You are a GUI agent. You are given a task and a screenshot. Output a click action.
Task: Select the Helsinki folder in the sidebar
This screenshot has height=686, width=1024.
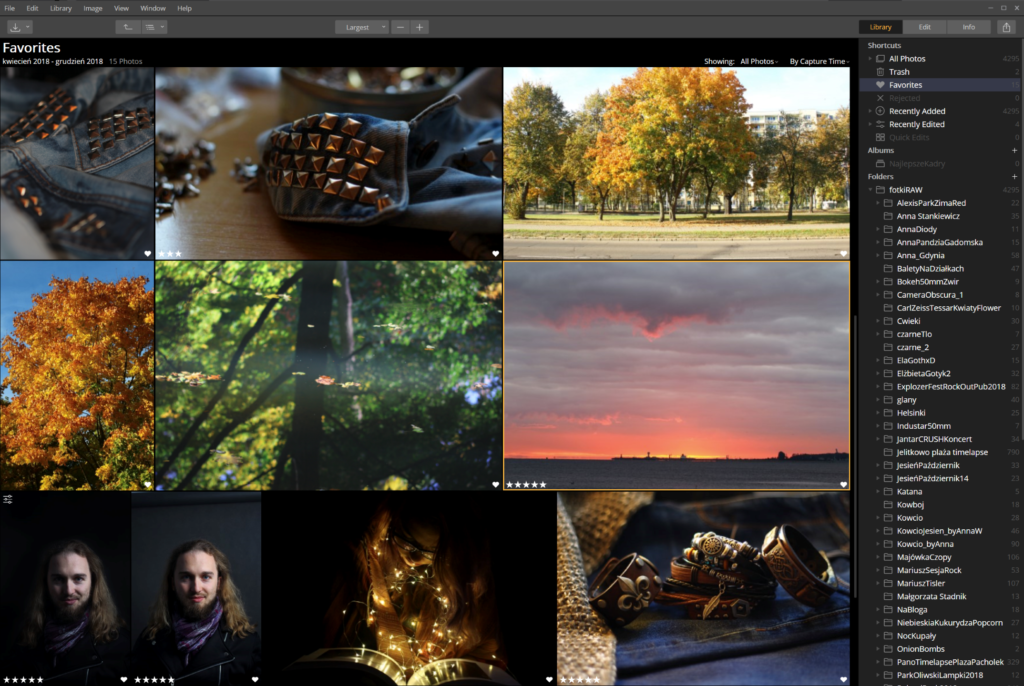click(x=910, y=412)
